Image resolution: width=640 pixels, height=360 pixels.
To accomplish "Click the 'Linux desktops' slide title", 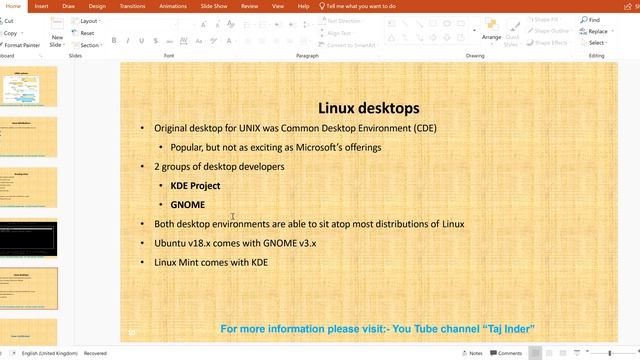I will click(x=369, y=108).
